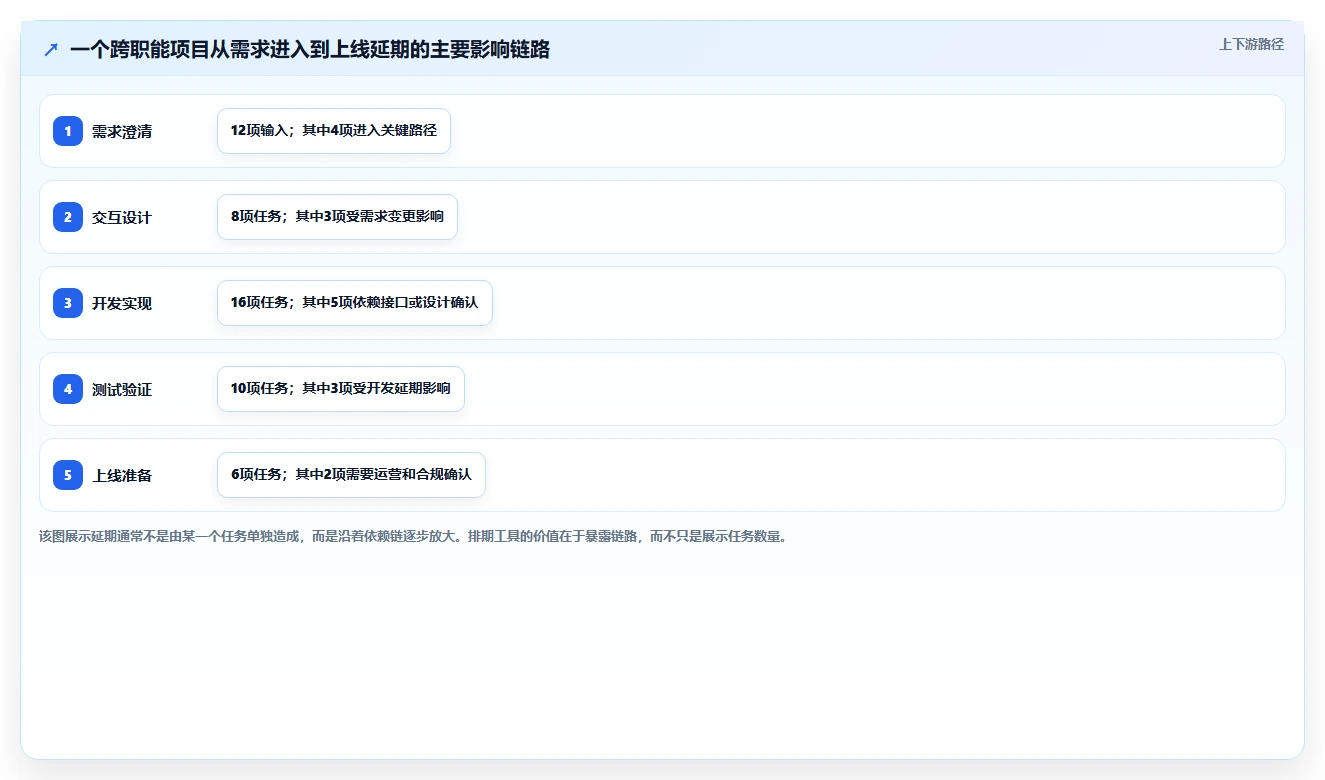Open the 8项任务;其中3项受需求变更影响 chip
The image size is (1325, 780).
coord(337,217)
